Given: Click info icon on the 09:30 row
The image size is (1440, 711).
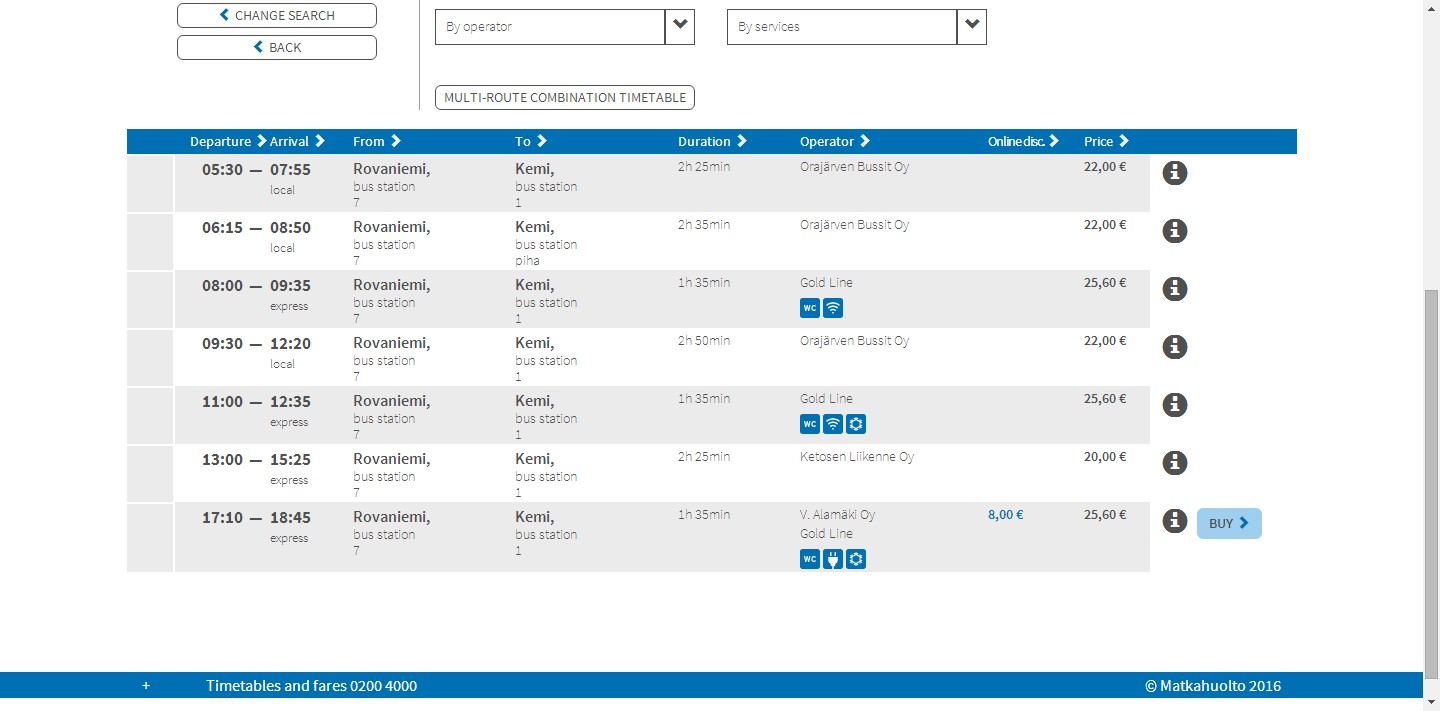Looking at the screenshot, I should click(1175, 347).
